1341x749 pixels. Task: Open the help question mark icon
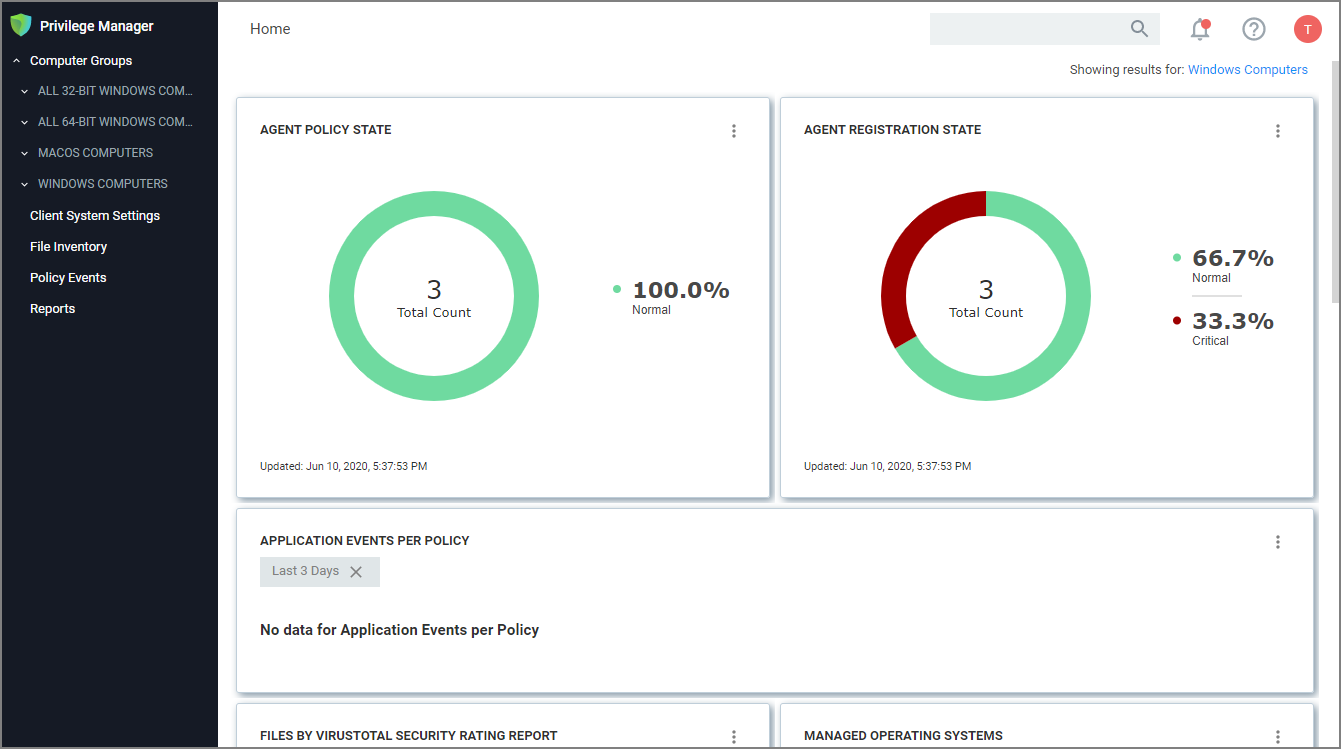(x=1253, y=29)
